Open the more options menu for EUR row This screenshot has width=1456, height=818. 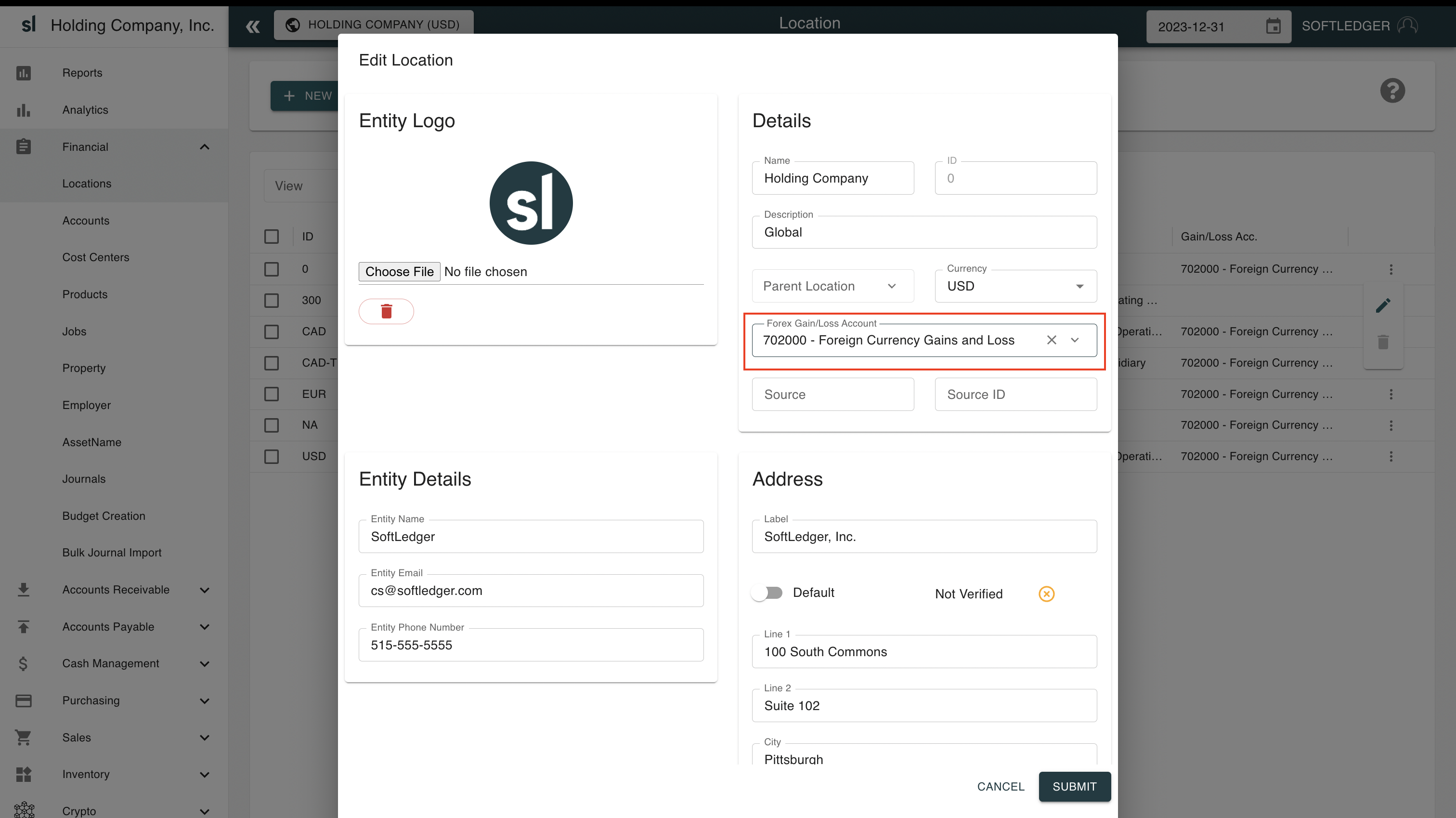point(1391,394)
